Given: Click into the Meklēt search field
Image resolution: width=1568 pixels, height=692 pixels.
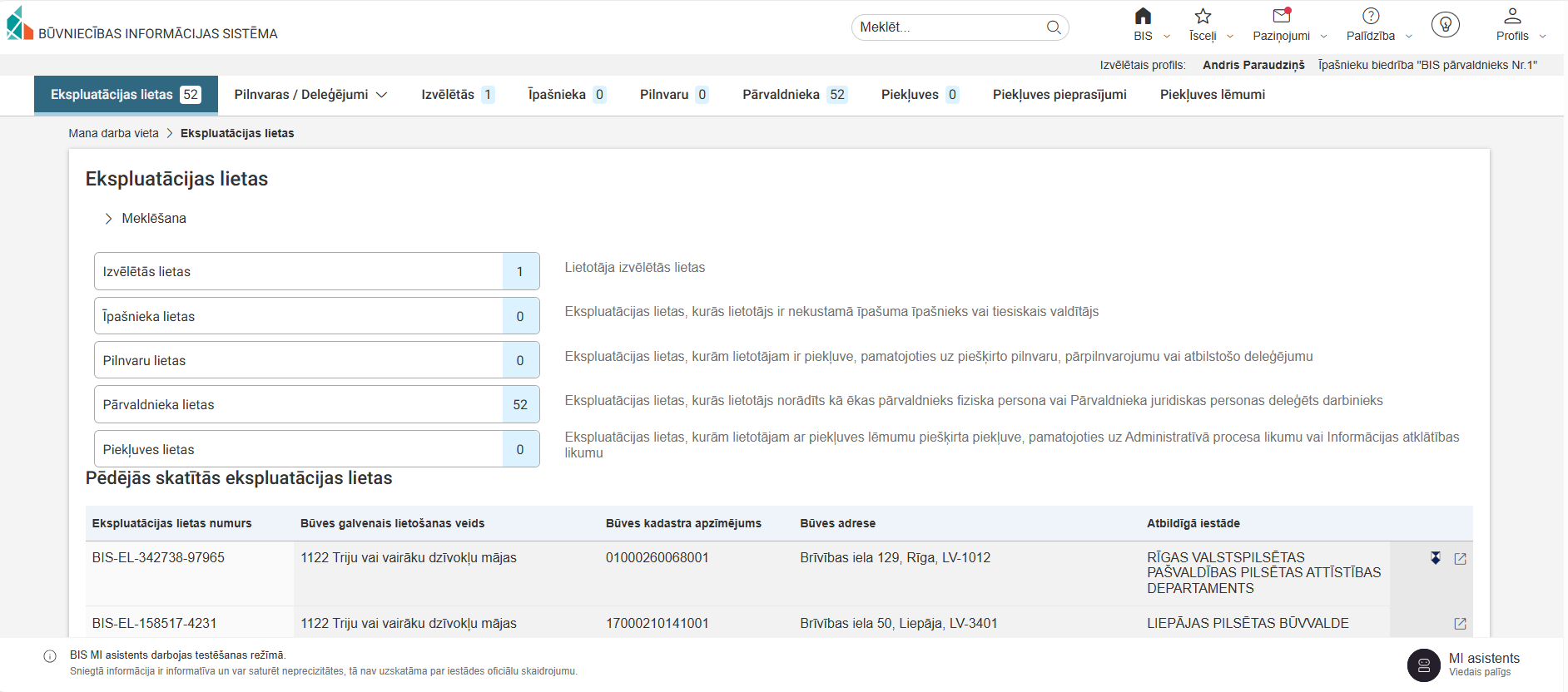Looking at the screenshot, I should tap(949, 27).
